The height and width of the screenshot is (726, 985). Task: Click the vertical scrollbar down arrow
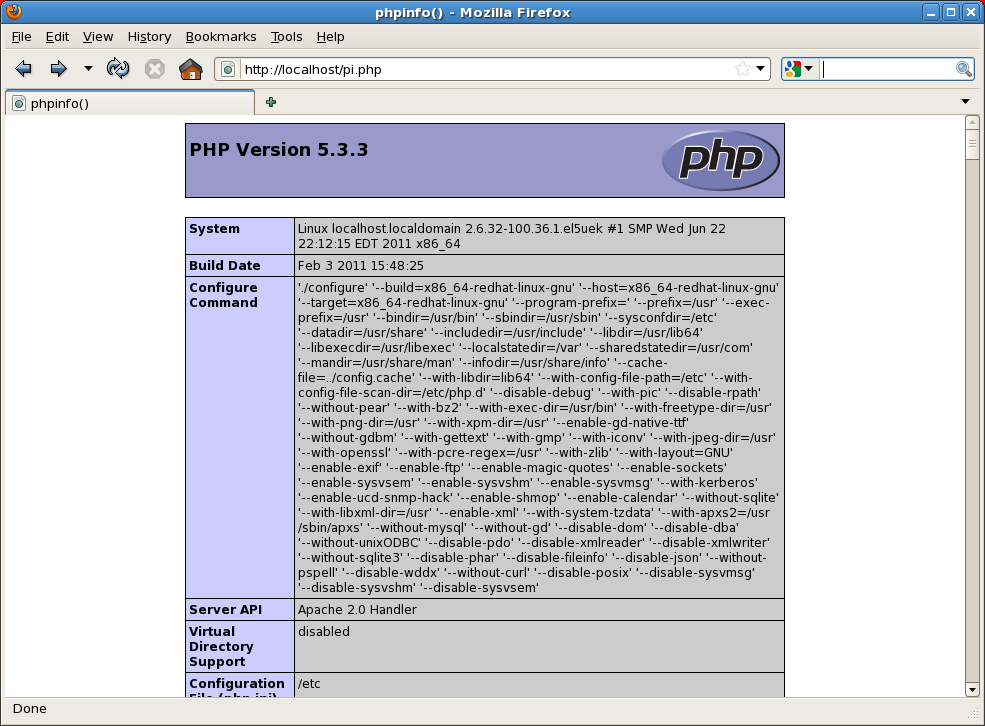pos(971,689)
